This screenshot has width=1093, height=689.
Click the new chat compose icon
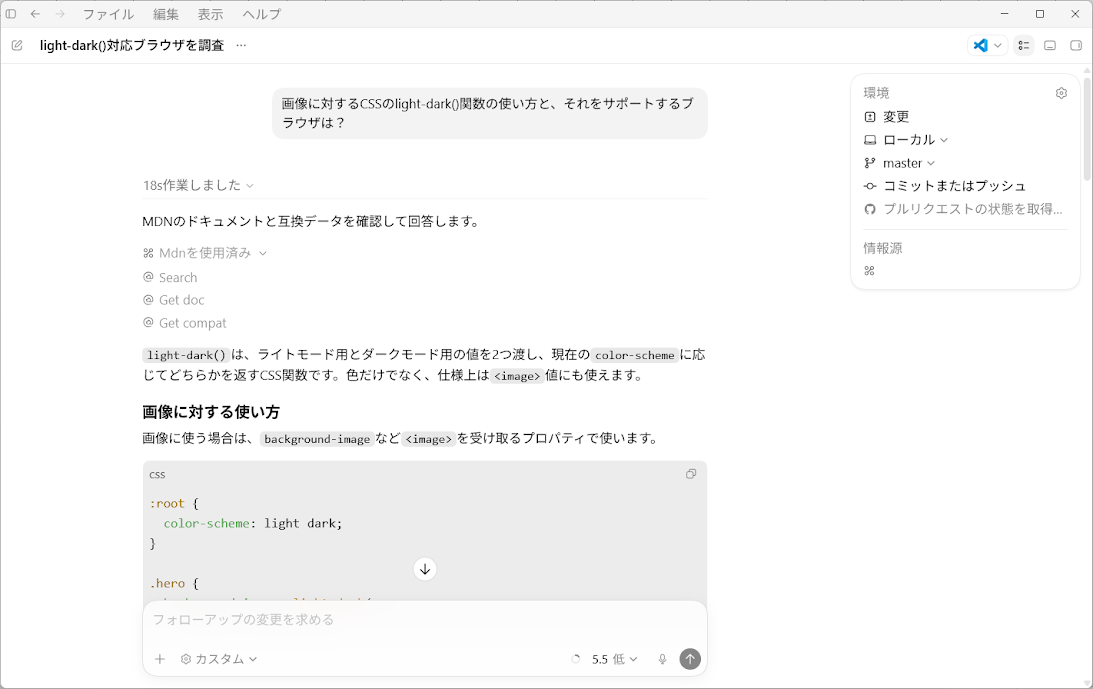pyautogui.click(x=17, y=45)
